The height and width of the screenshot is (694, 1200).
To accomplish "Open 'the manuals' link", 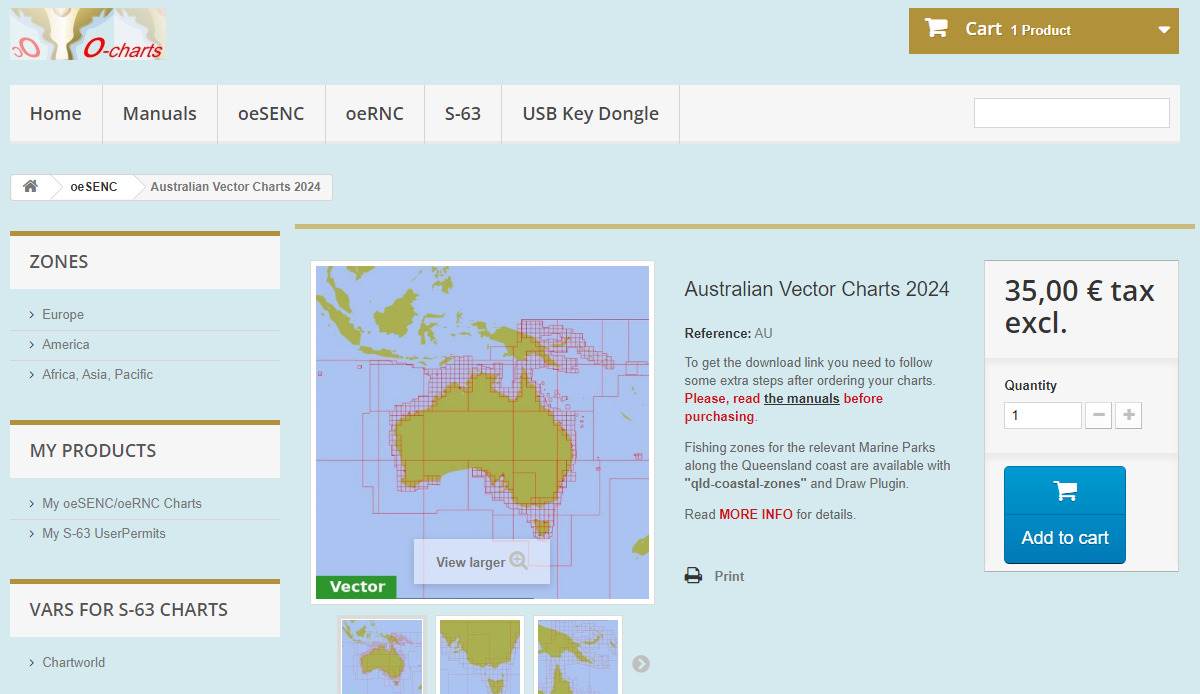I will [x=801, y=399].
